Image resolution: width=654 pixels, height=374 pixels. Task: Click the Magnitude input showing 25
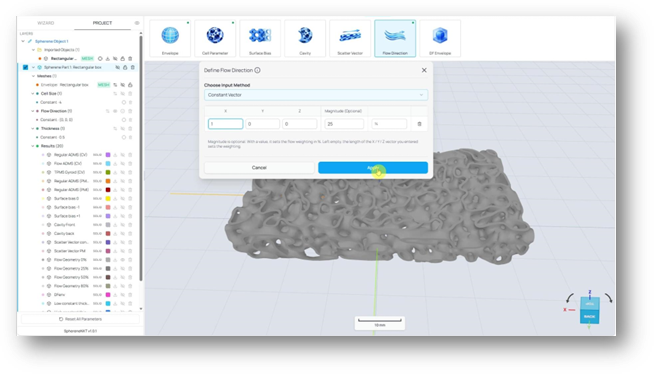click(344, 124)
